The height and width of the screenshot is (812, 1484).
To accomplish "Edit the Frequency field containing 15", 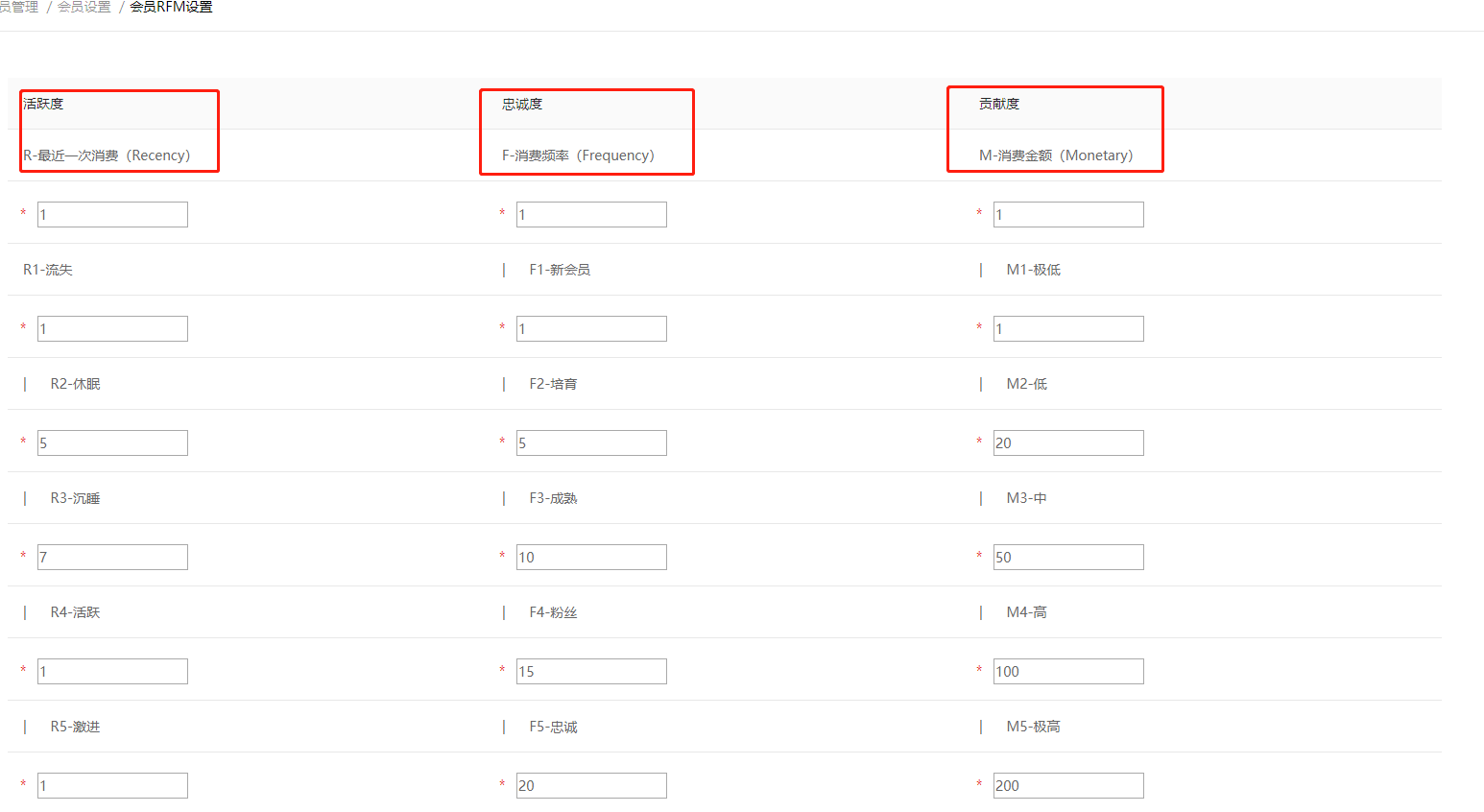I will (591, 671).
